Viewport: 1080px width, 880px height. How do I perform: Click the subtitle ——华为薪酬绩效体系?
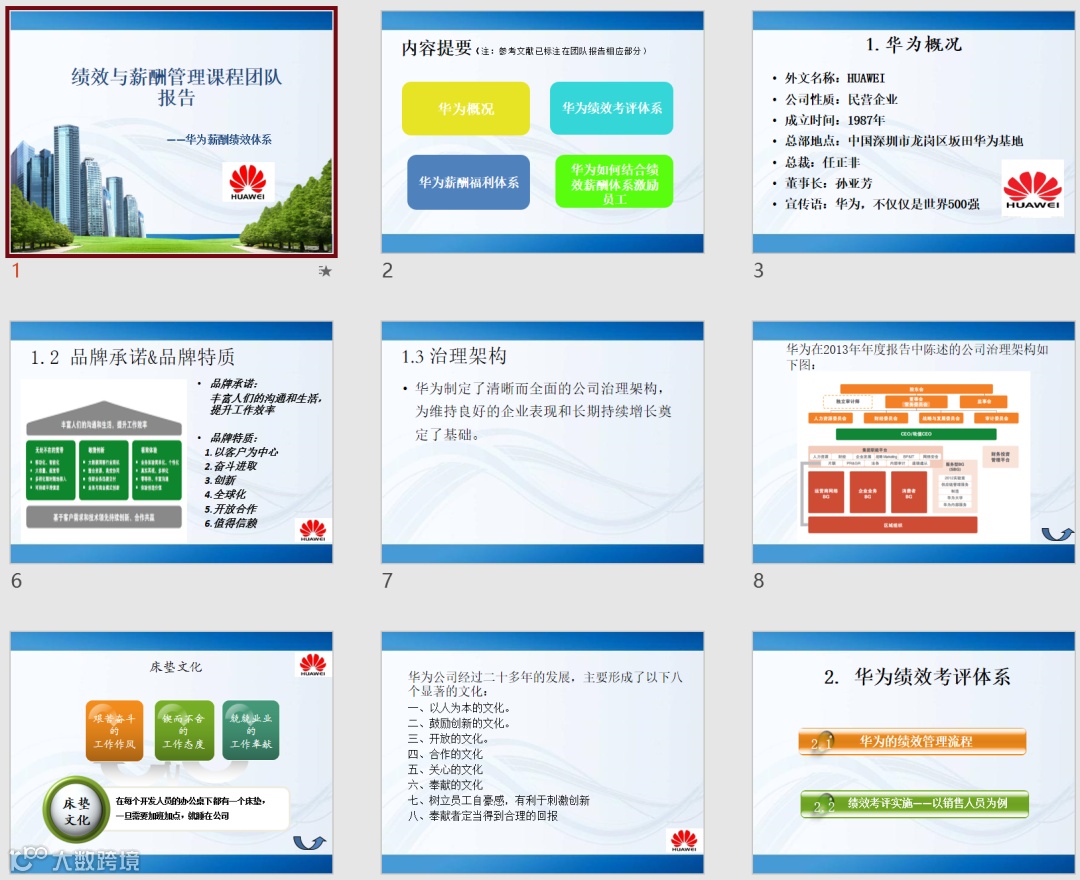coord(219,139)
